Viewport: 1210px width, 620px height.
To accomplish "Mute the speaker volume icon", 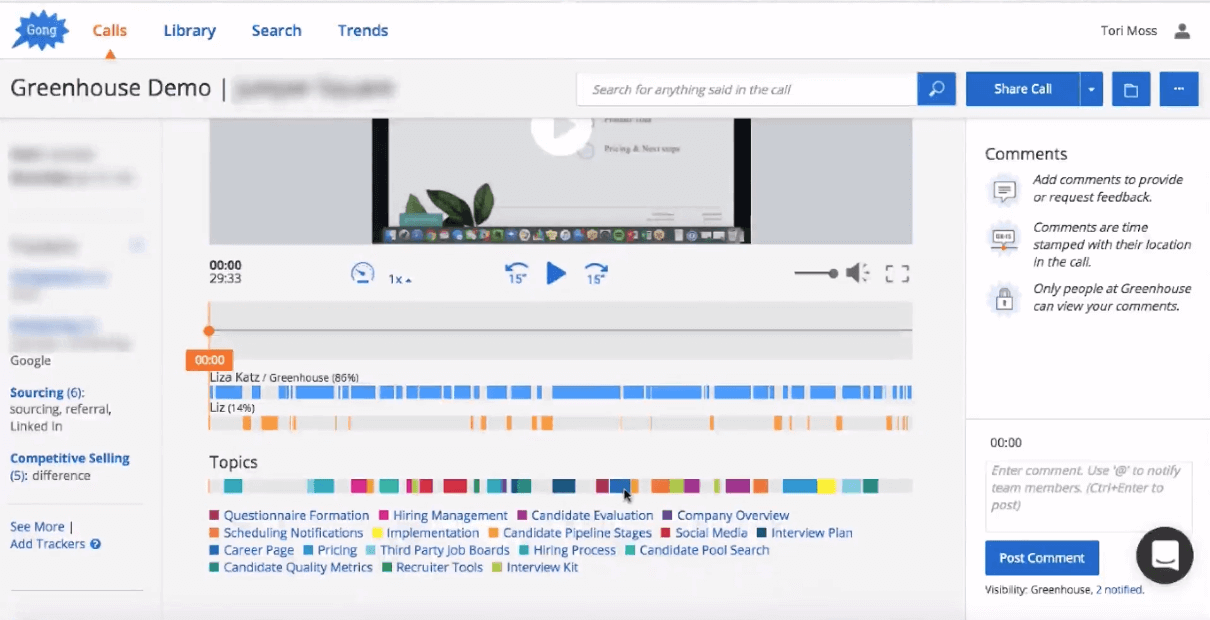I will 857,273.
